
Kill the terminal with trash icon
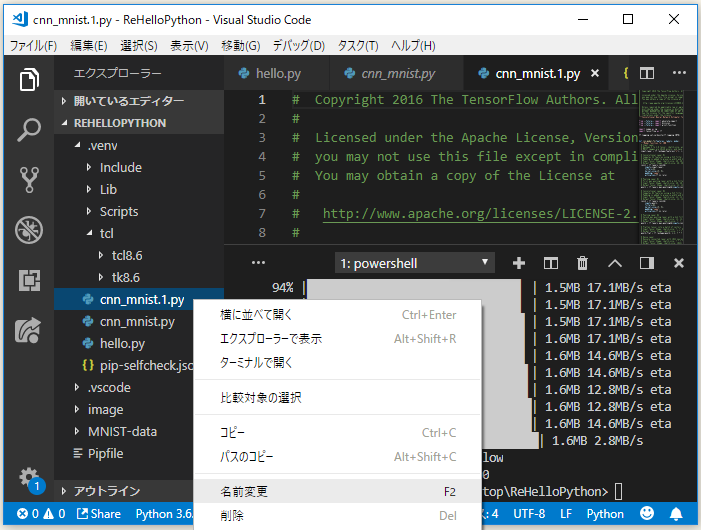pyautogui.click(x=583, y=263)
